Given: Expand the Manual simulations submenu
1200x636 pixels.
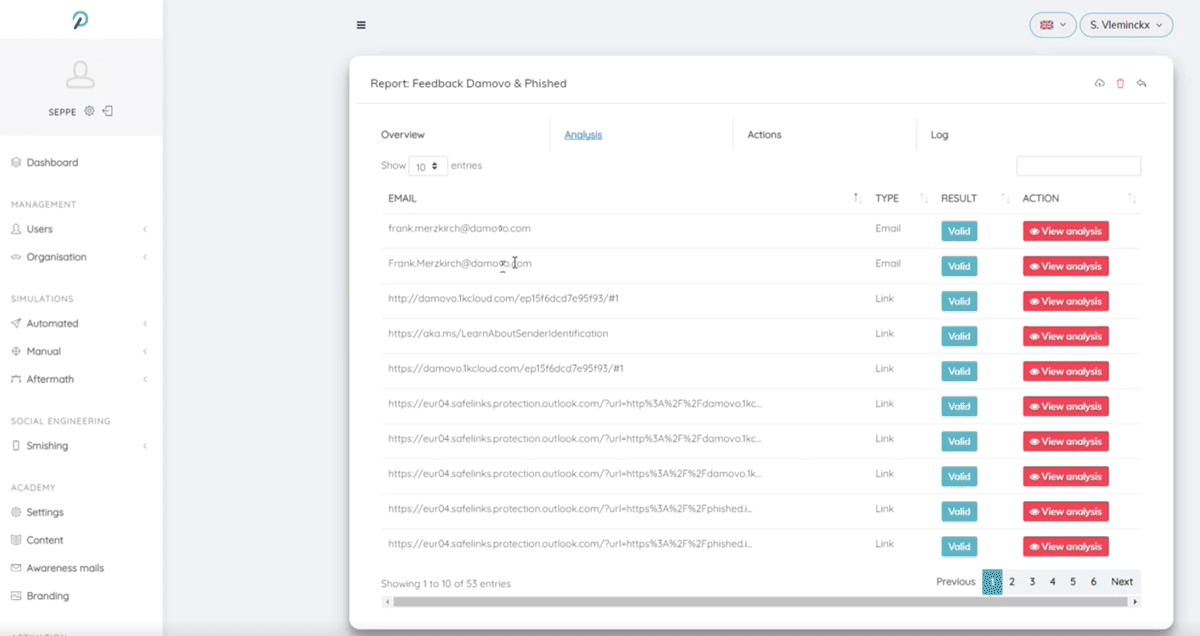Looking at the screenshot, I should (145, 351).
